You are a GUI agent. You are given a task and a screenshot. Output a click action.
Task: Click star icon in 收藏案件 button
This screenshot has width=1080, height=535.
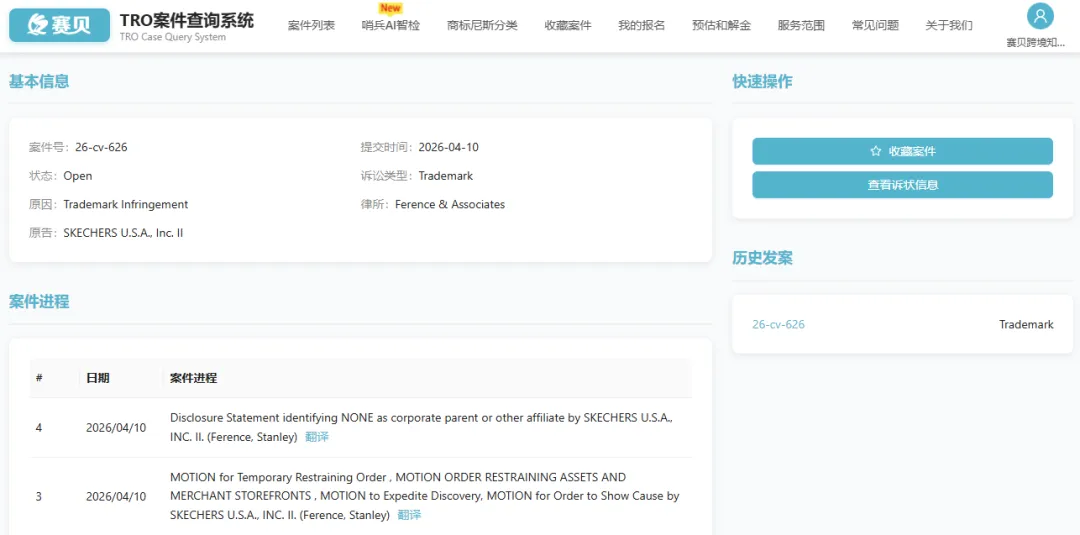[x=875, y=151]
